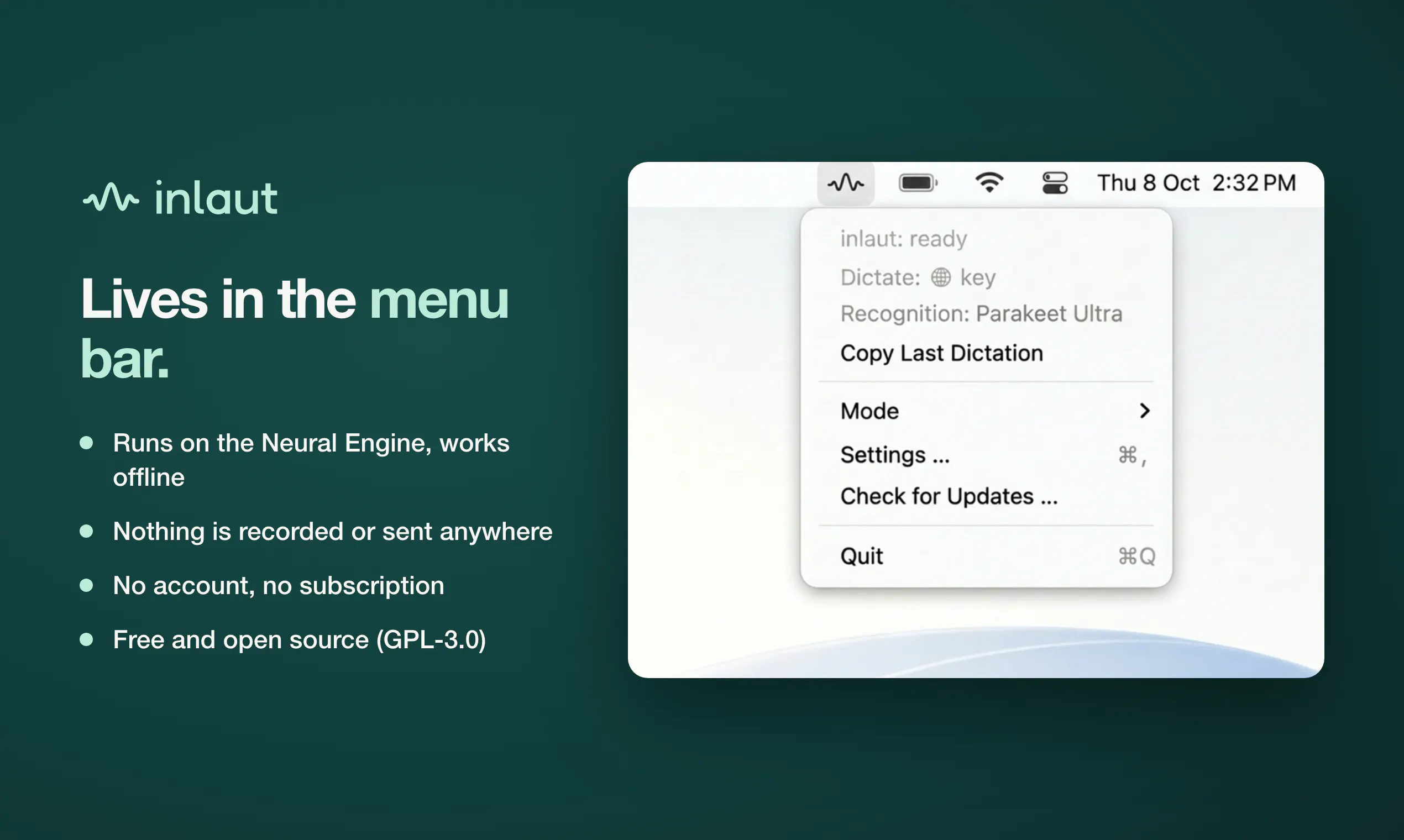Choose Check for Updates …
Viewport: 1404px width, 840px height.
click(x=986, y=496)
